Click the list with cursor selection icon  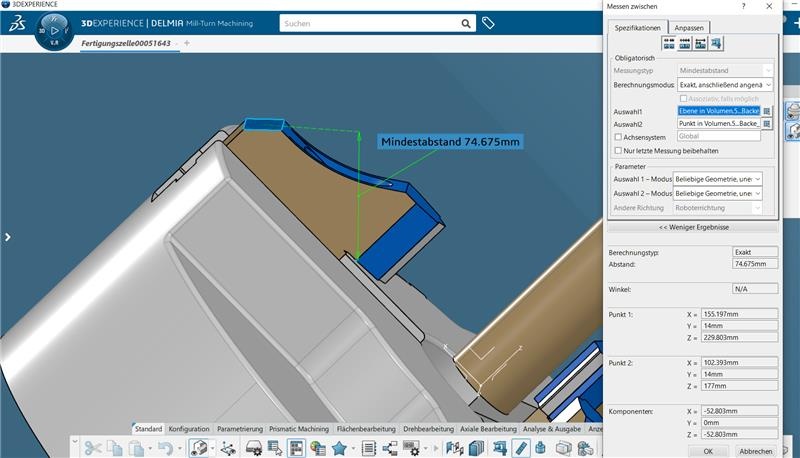click(x=275, y=448)
